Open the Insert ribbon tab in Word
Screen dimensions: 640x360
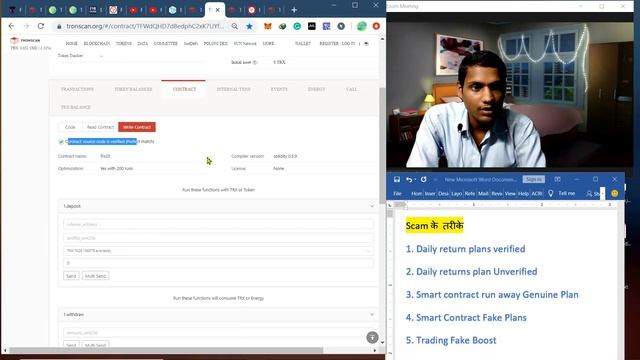point(430,193)
